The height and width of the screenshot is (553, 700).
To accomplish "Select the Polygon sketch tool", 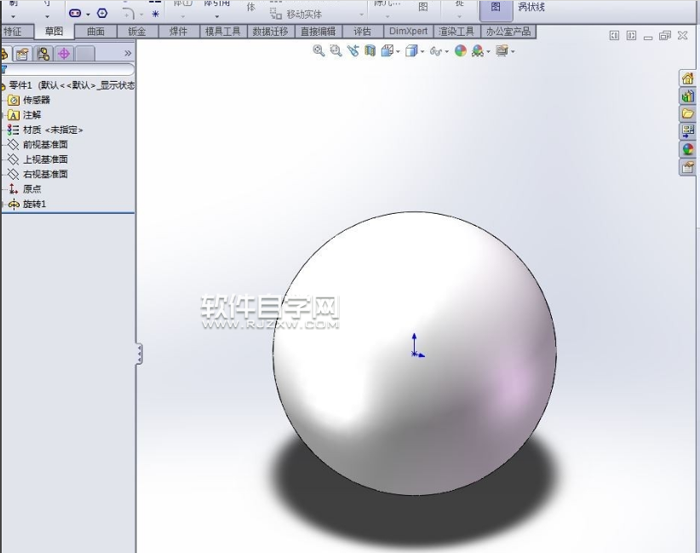I will 102,13.
